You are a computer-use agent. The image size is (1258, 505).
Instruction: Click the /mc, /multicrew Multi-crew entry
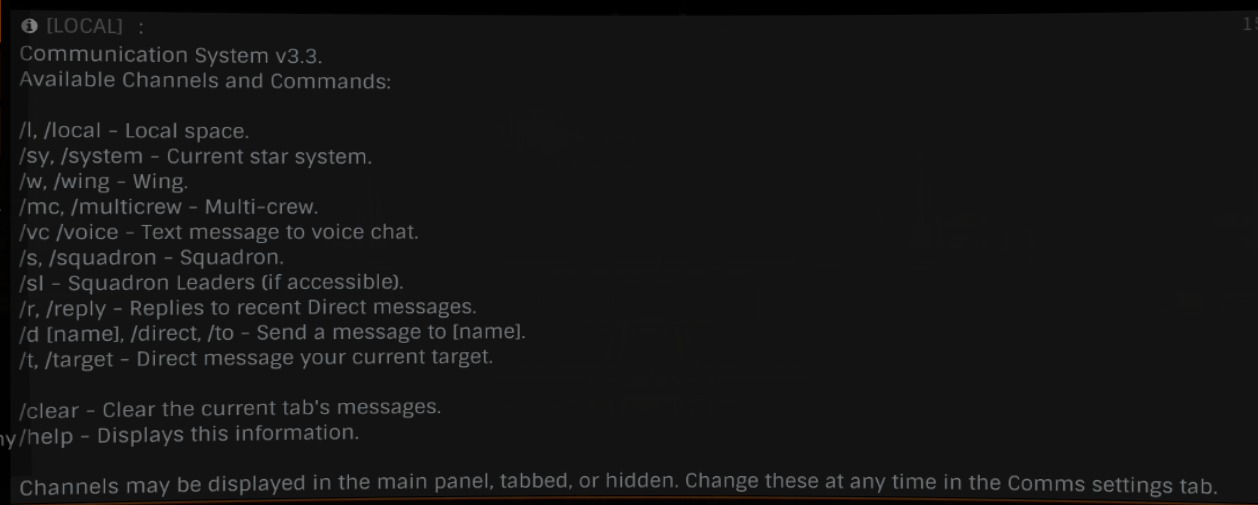click(x=168, y=207)
